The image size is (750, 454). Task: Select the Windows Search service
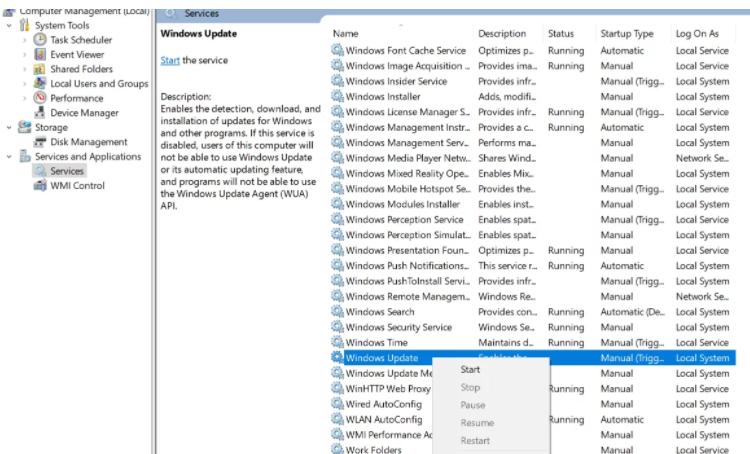coord(532,312)
